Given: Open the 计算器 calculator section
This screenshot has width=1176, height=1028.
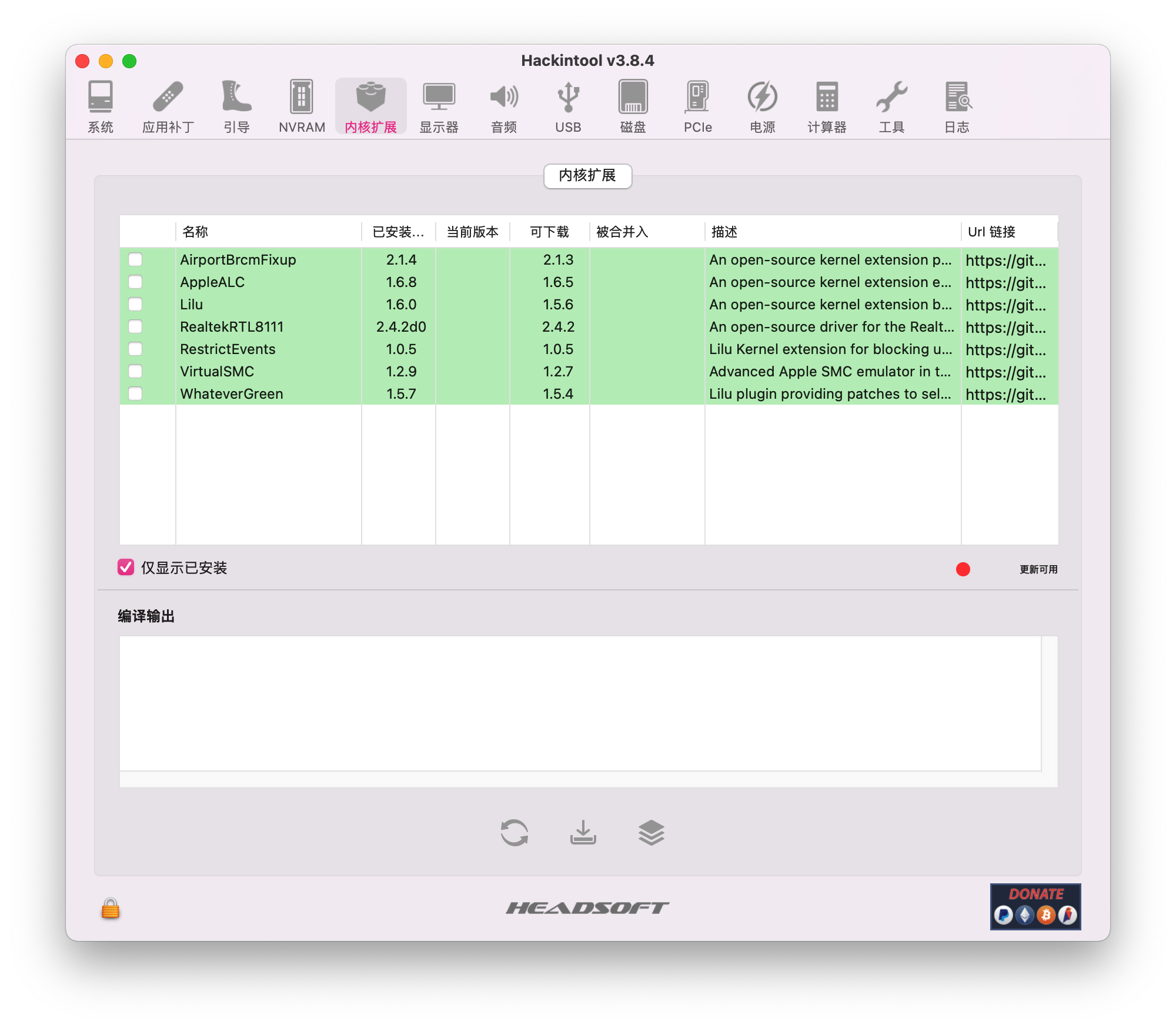Looking at the screenshot, I should tap(827, 106).
